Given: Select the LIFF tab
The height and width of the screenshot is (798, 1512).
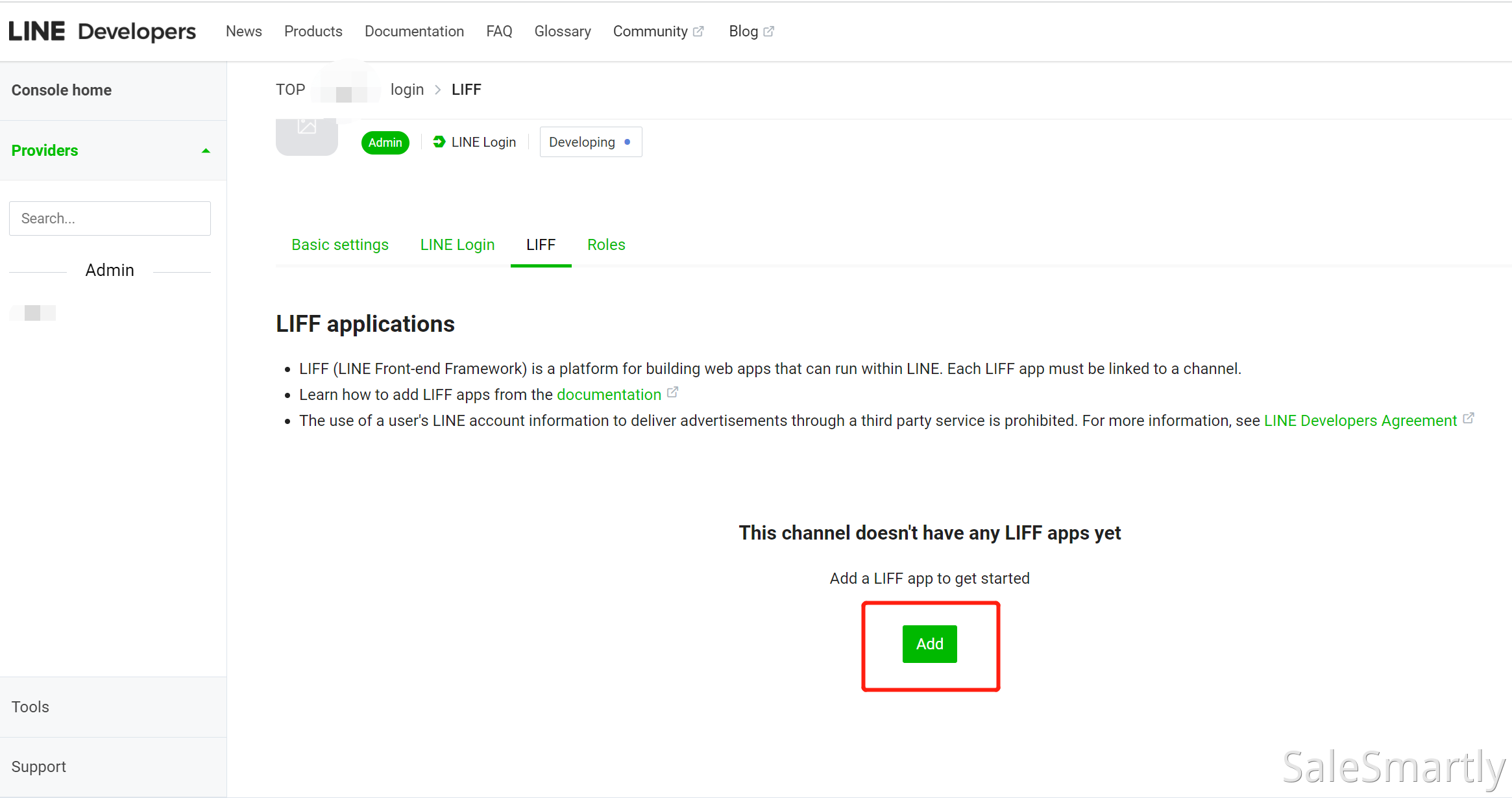Looking at the screenshot, I should point(541,245).
